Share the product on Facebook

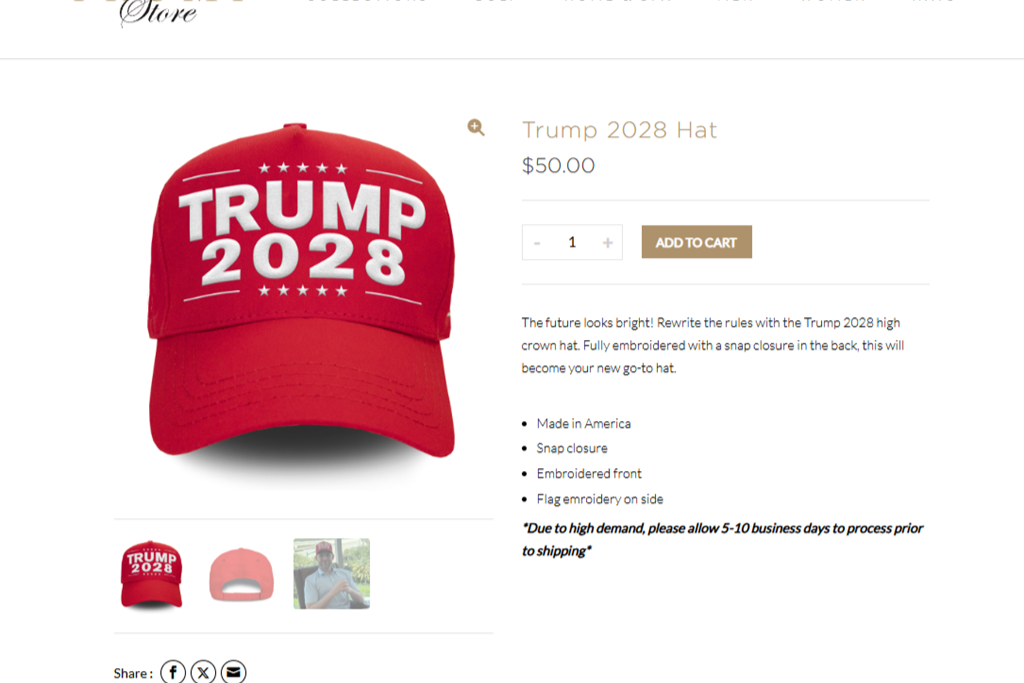click(x=173, y=672)
